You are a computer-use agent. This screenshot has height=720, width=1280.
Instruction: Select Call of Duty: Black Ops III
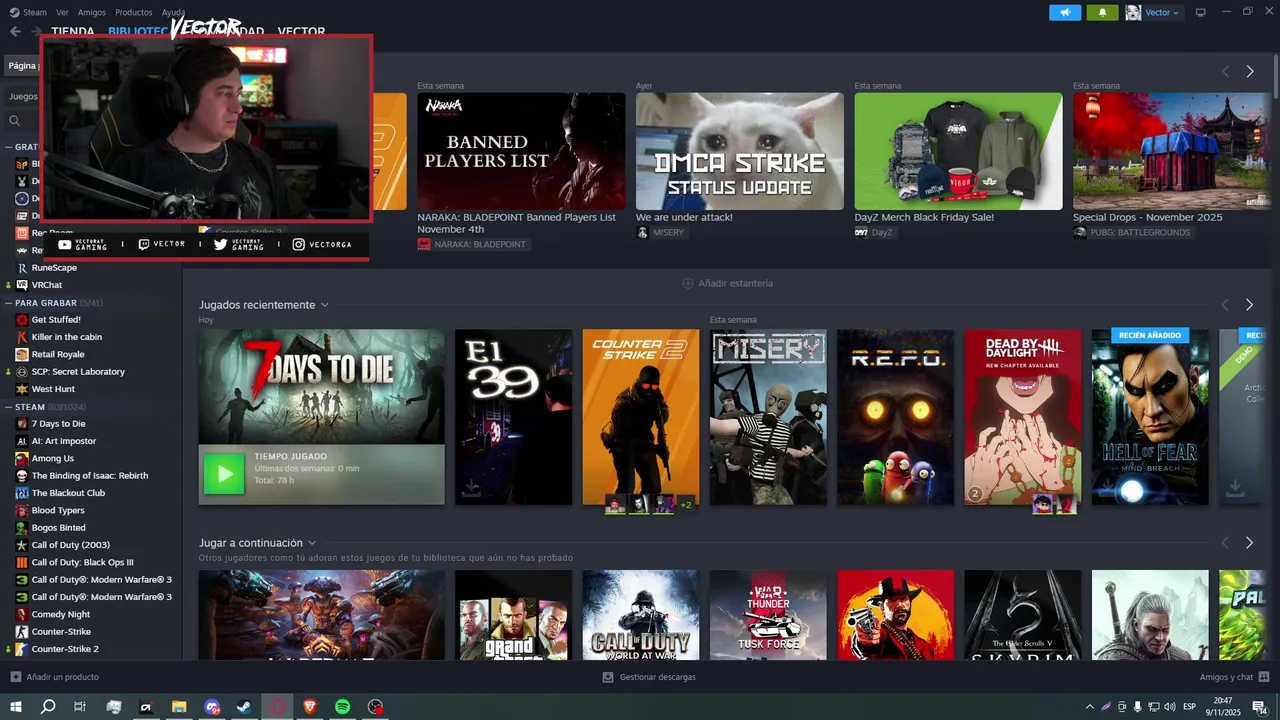tap(82, 562)
